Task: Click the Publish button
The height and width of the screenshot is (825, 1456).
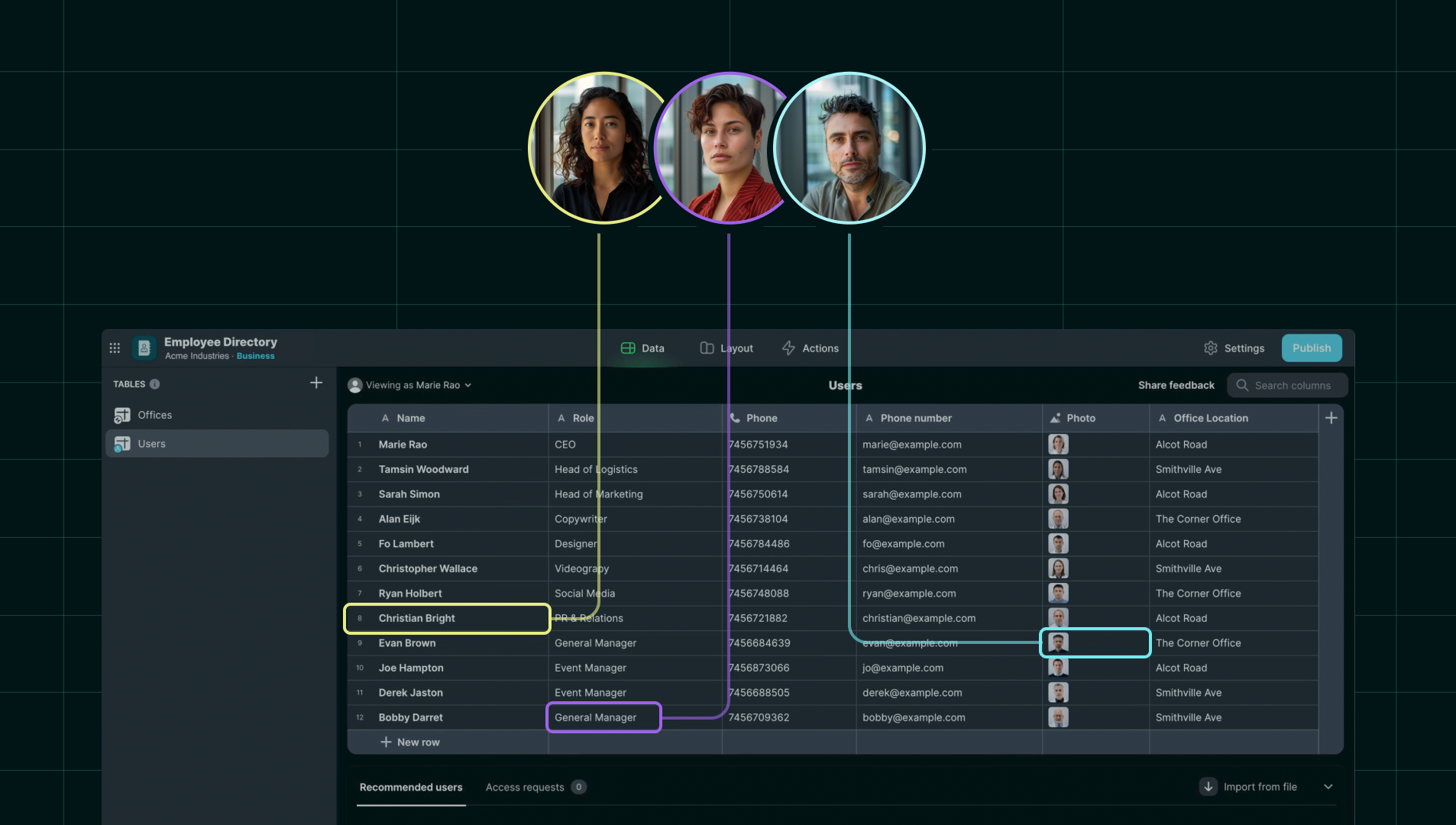Action: click(1312, 348)
